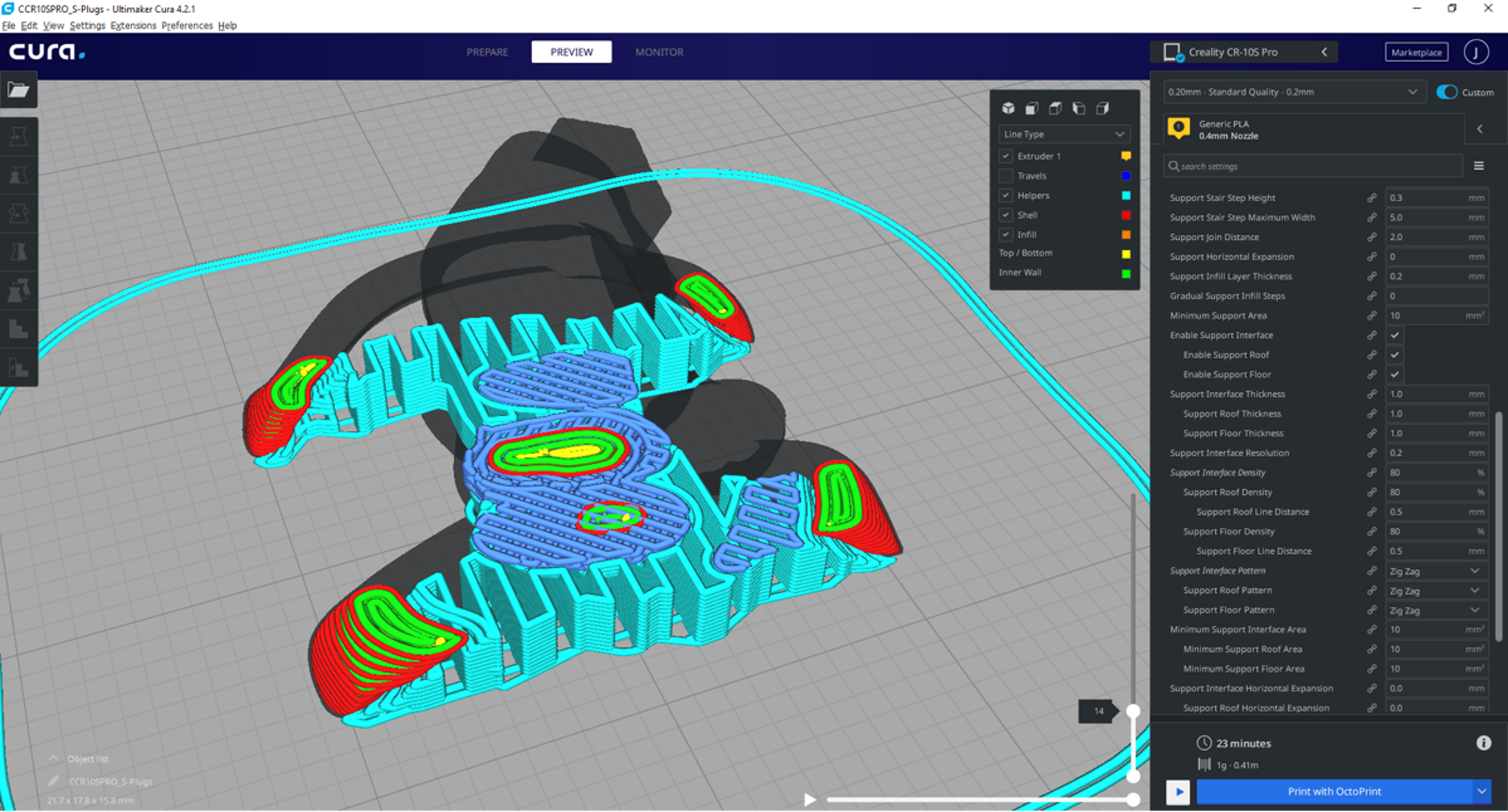Select the Move tool in the left toolbar

(x=19, y=137)
